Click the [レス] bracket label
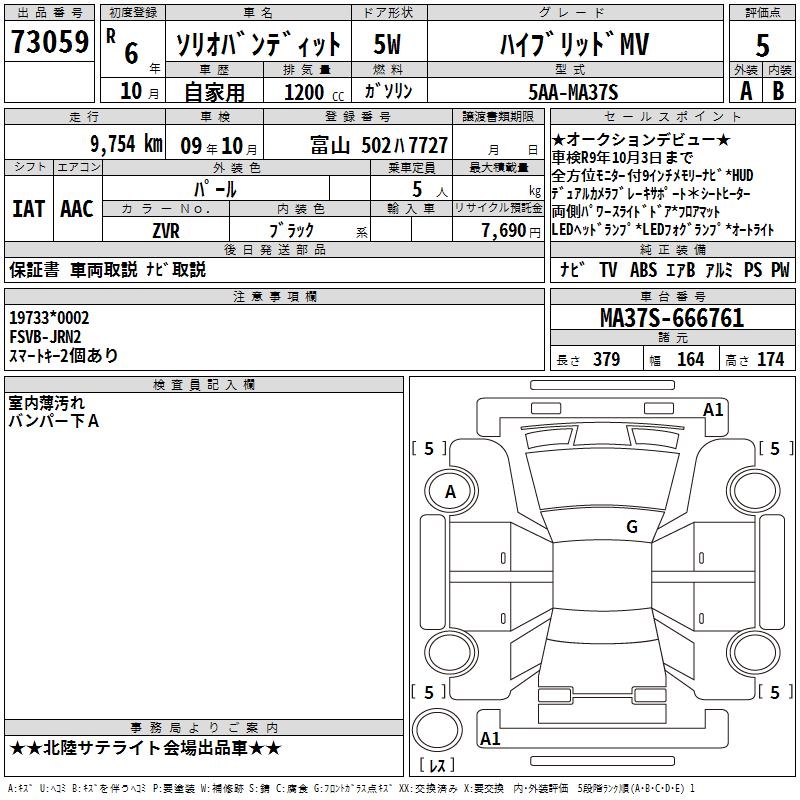 pos(438,767)
